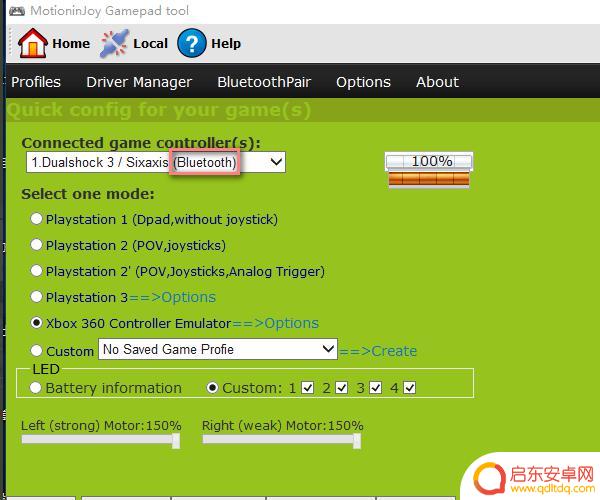Click the Local connection plug icon
The image size is (600, 500).
pos(114,43)
